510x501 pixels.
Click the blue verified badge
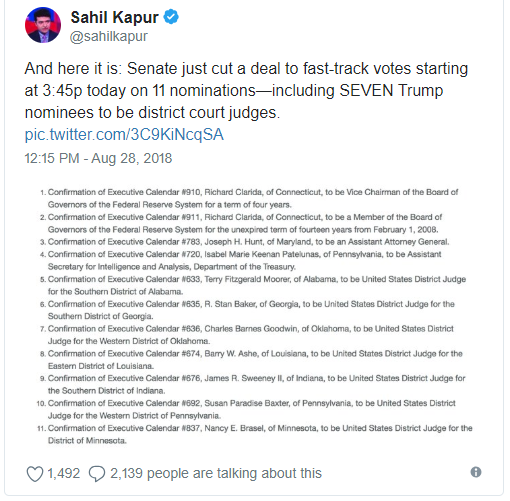(171, 17)
